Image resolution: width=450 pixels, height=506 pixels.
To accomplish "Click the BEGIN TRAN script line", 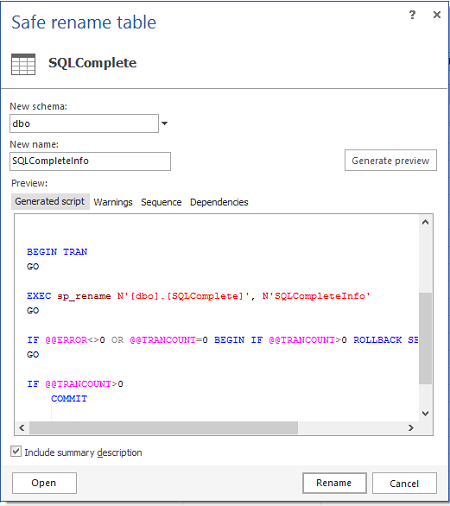I will (57, 252).
